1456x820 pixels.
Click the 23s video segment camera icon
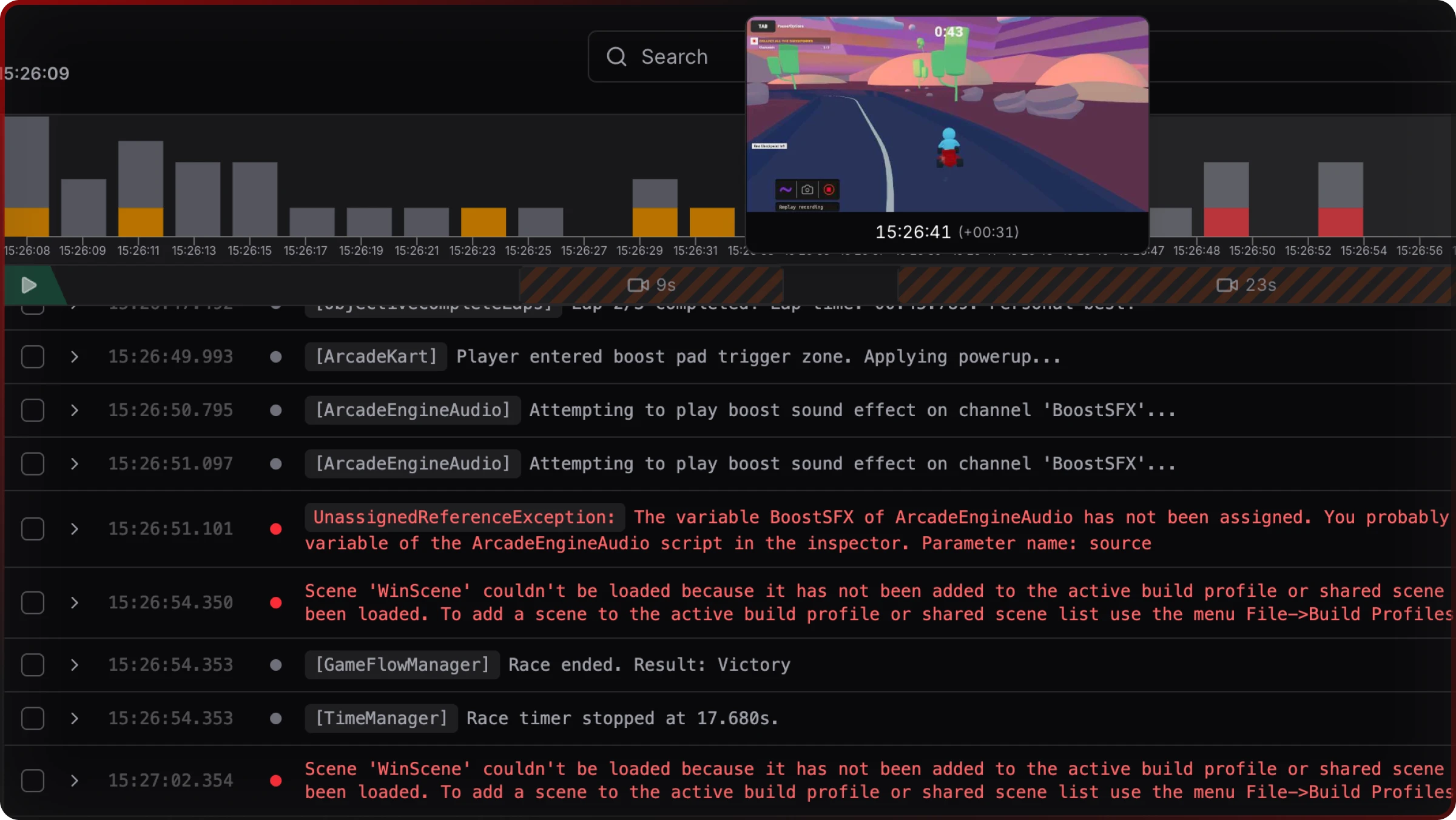(x=1227, y=285)
